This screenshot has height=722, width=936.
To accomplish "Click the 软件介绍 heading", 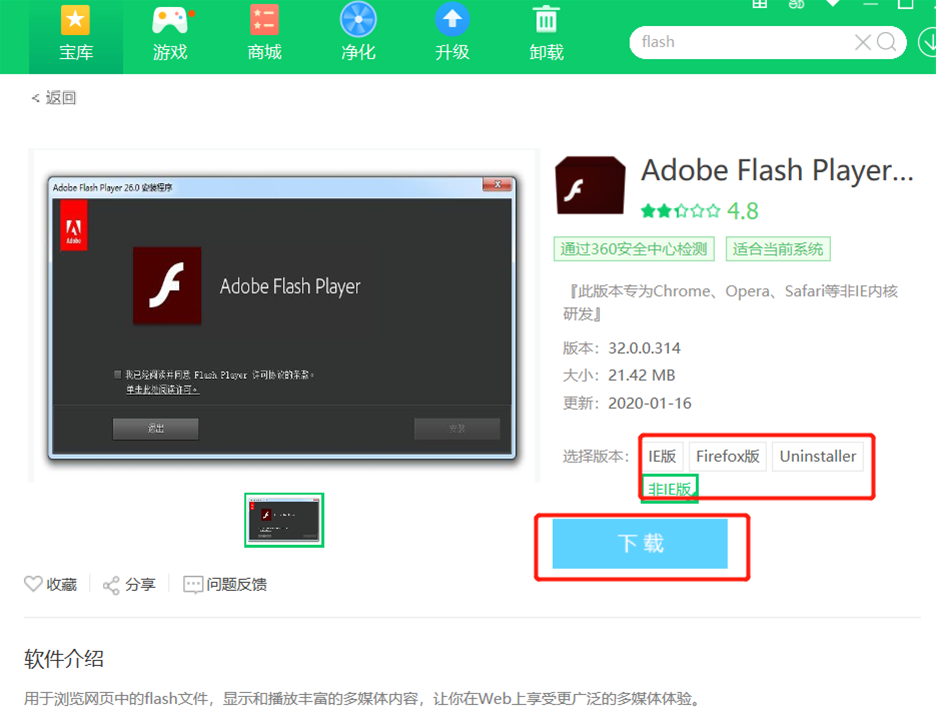I will pyautogui.click(x=64, y=659).
